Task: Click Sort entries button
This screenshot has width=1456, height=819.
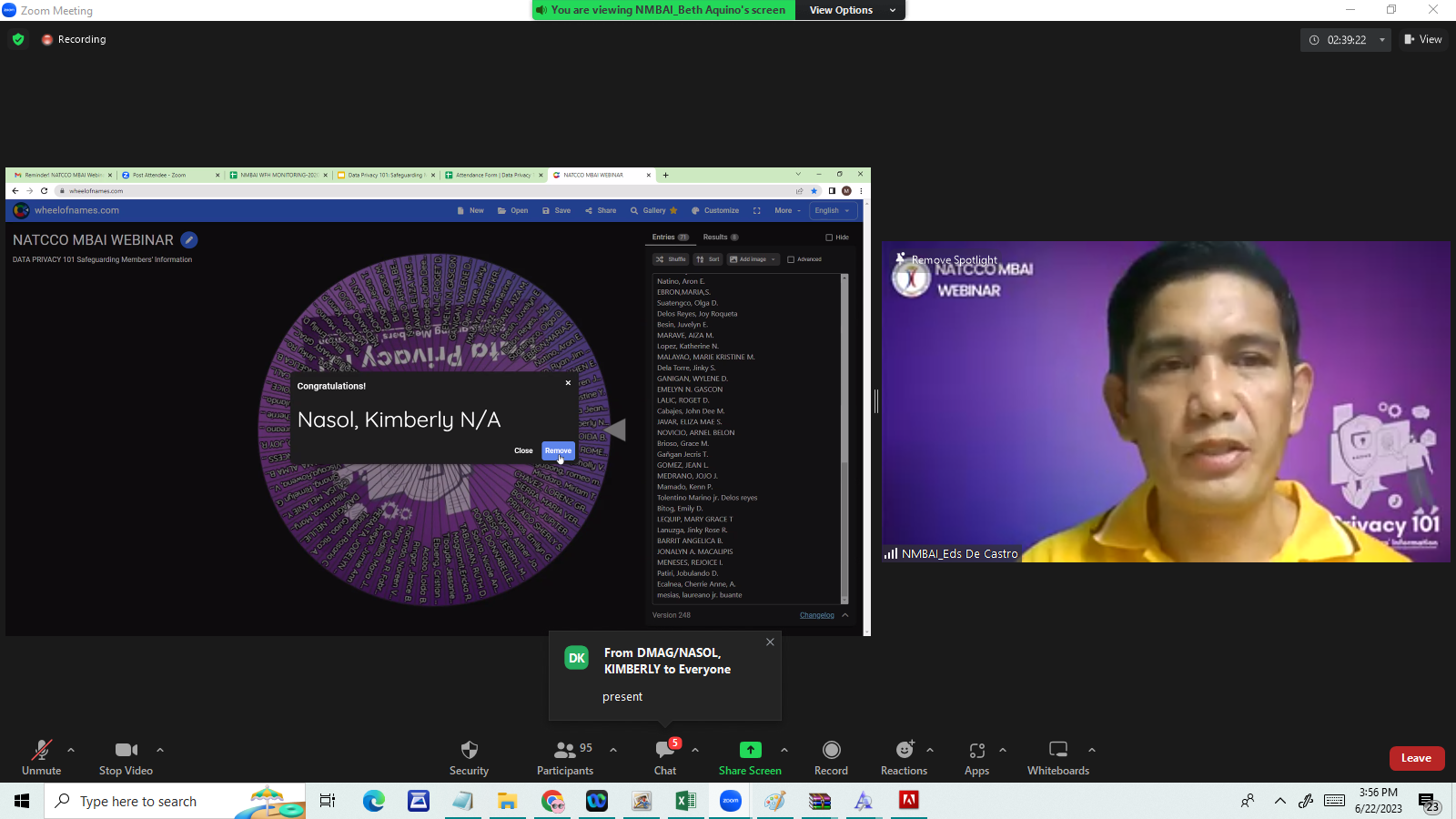Action: pyautogui.click(x=708, y=259)
